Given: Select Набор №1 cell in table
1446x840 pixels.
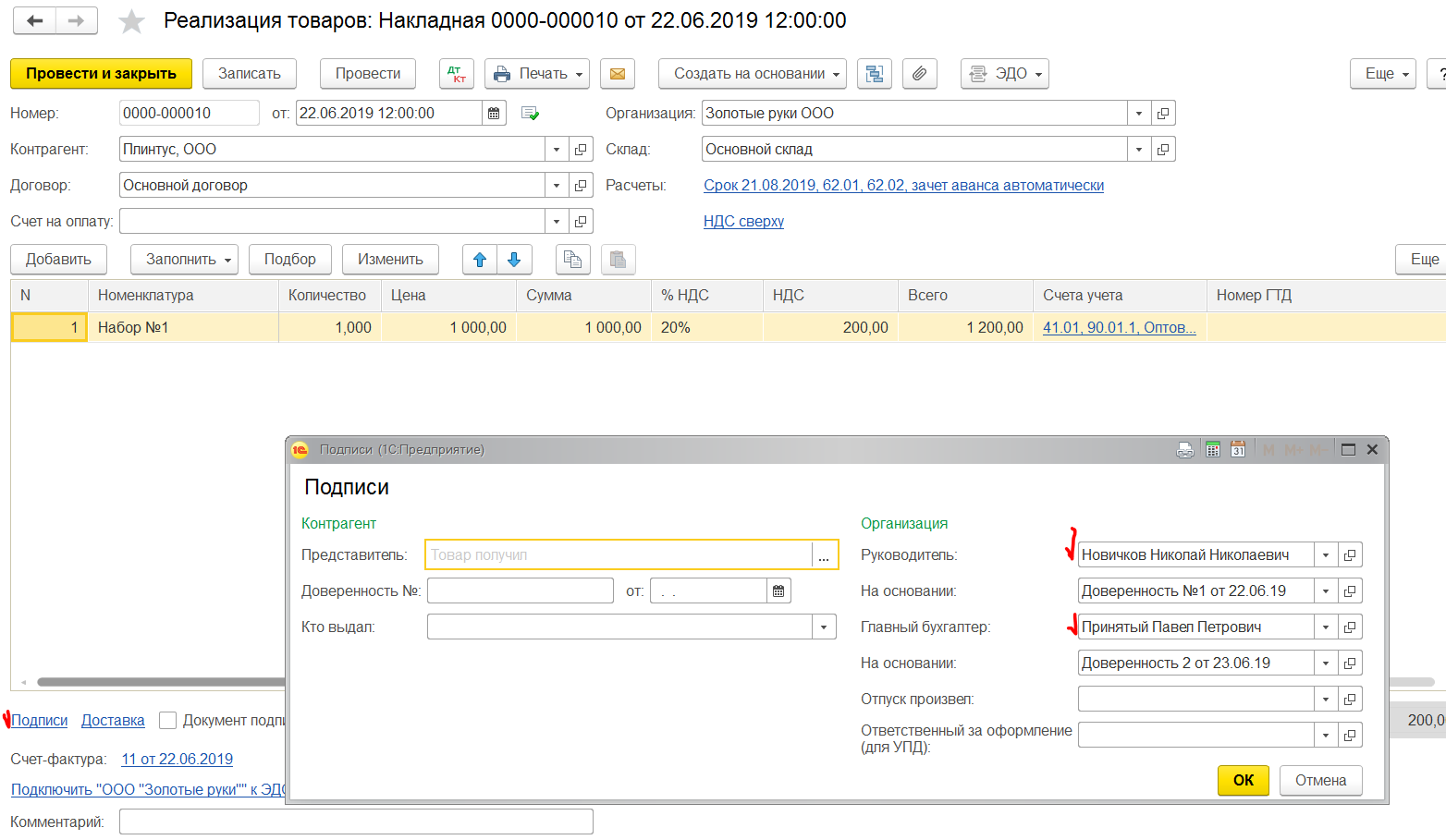Looking at the screenshot, I should [183, 327].
